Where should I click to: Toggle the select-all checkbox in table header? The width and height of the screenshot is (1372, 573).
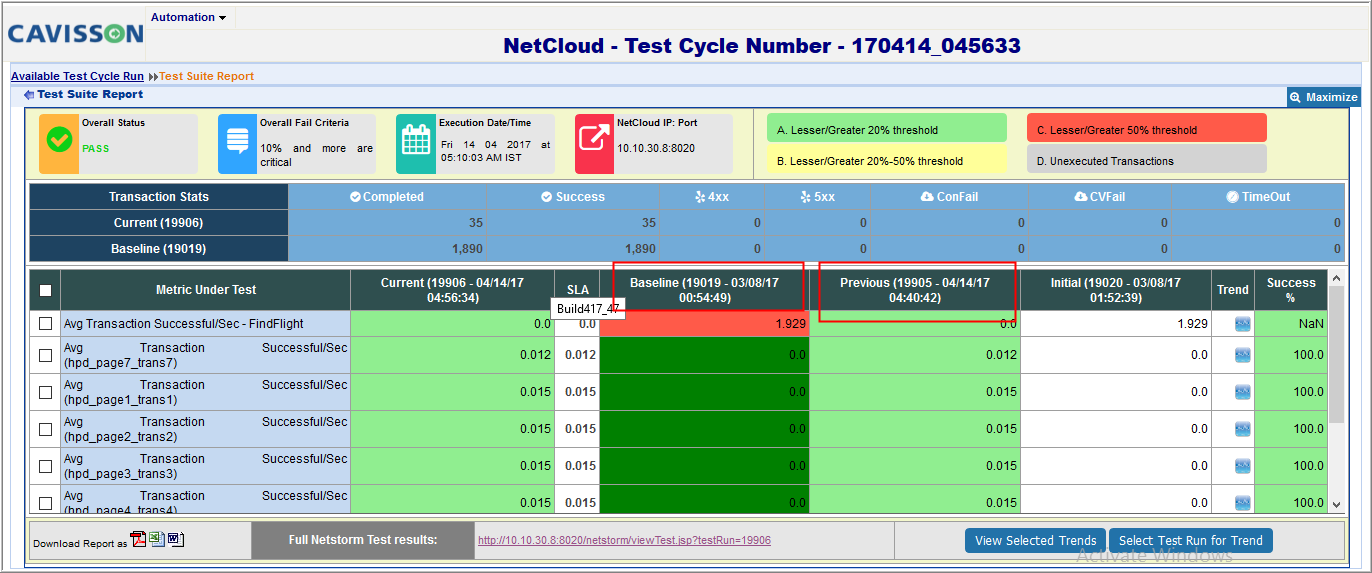click(x=45, y=291)
